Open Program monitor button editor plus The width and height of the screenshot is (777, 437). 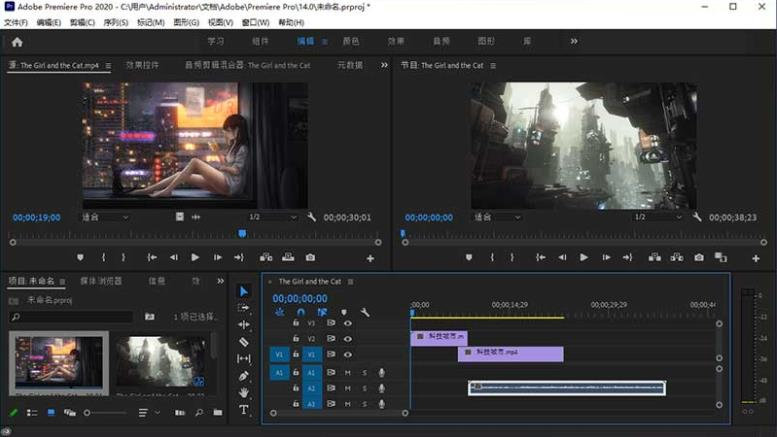click(756, 258)
